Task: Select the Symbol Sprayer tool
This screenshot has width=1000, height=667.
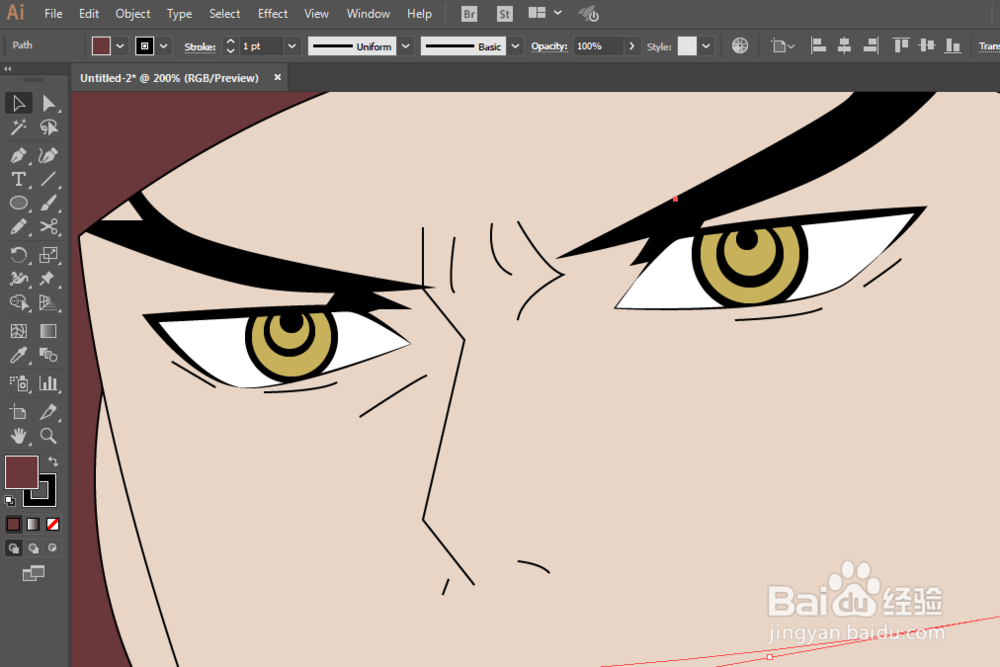Action: coord(18,383)
